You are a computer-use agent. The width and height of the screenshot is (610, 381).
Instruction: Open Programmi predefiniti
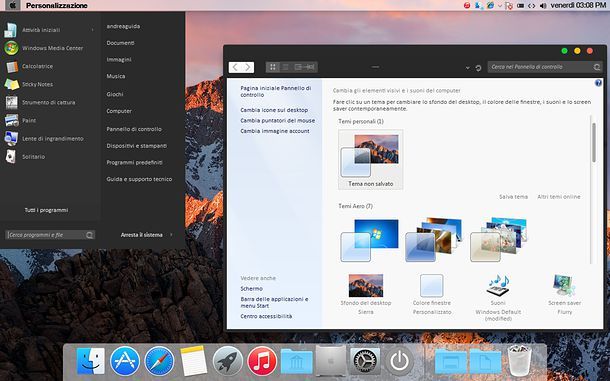[x=135, y=163]
